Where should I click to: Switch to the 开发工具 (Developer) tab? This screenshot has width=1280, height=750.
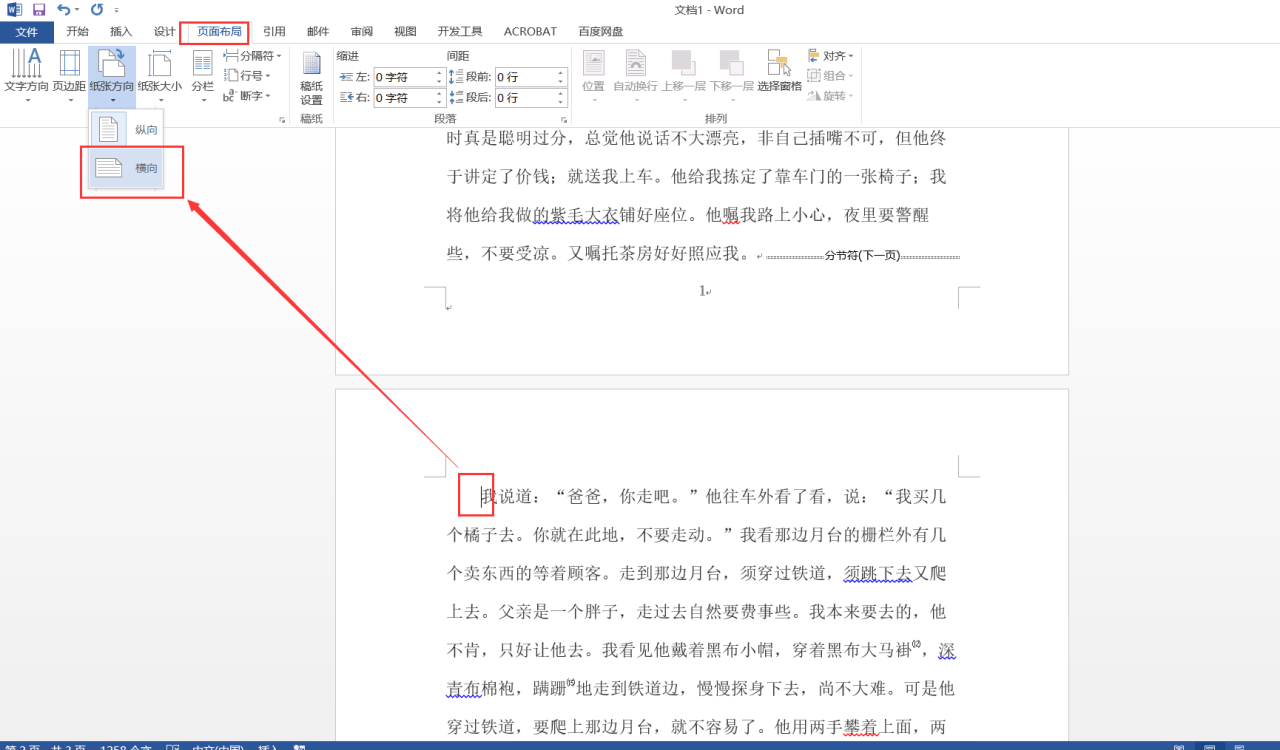pos(460,32)
